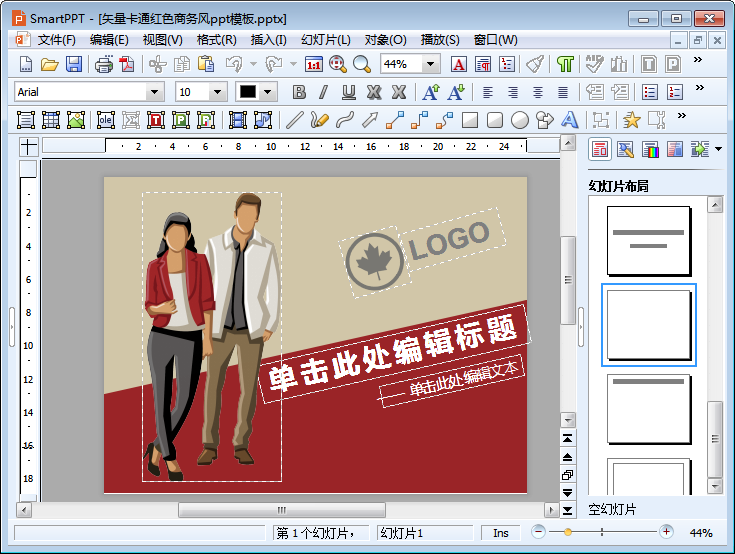Click the star favorites icon
The image size is (735, 554).
tap(631, 120)
